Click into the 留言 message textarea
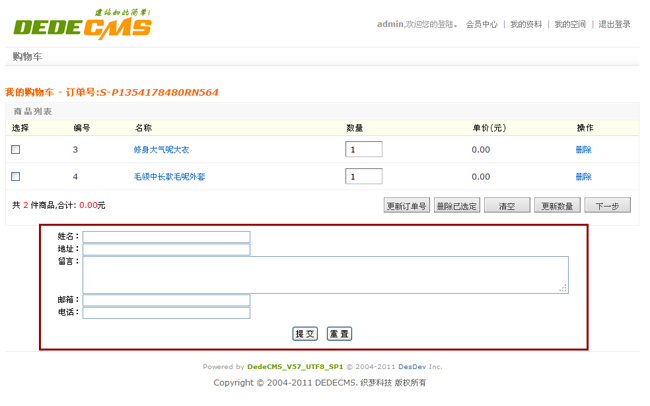 click(325, 274)
